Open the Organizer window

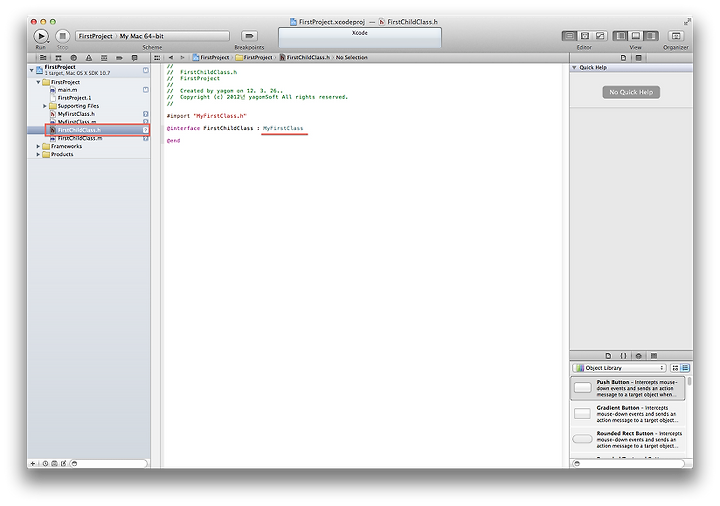tap(676, 36)
